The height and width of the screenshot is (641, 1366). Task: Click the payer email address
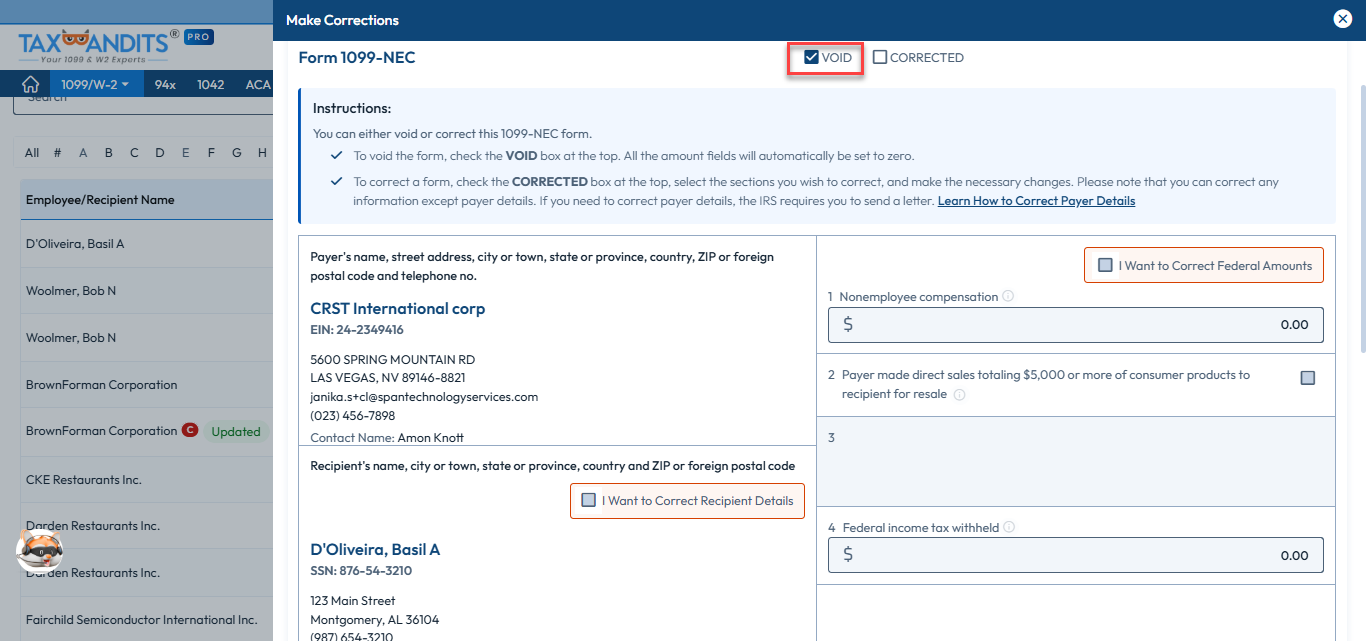(x=424, y=397)
